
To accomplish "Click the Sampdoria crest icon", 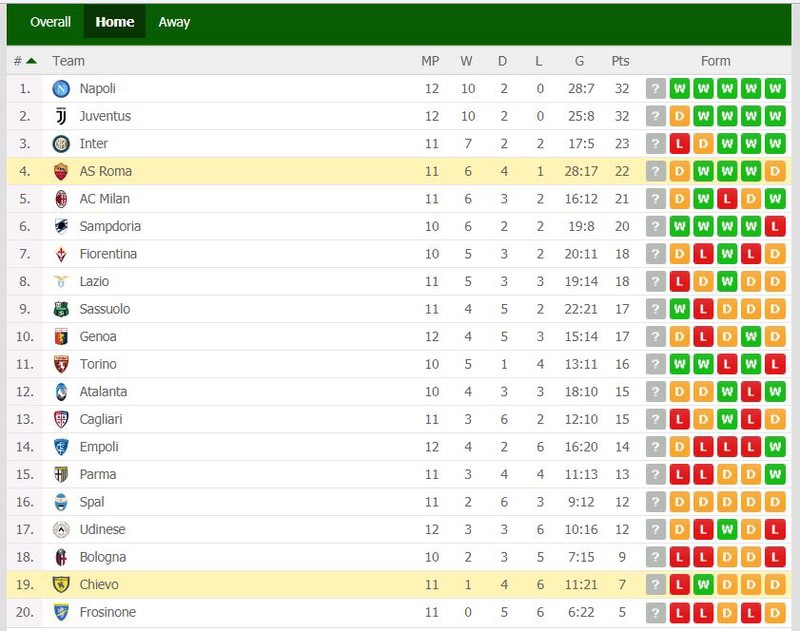I will [61, 226].
